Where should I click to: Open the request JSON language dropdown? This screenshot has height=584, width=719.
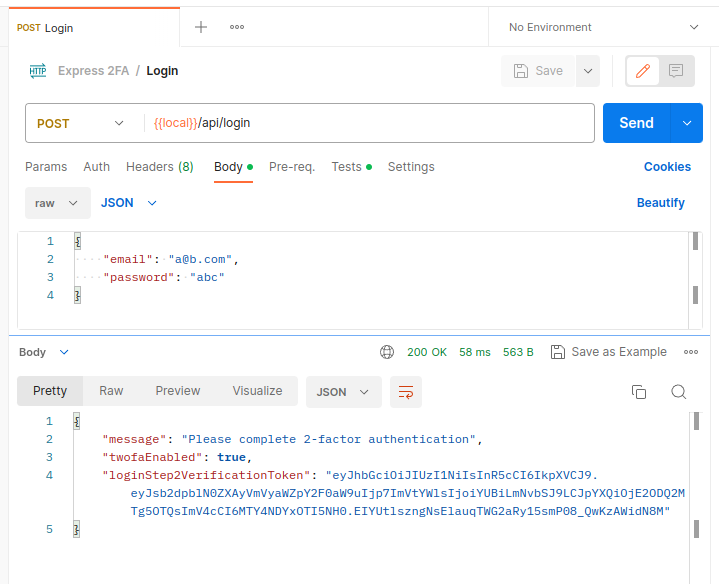pyautogui.click(x=129, y=203)
